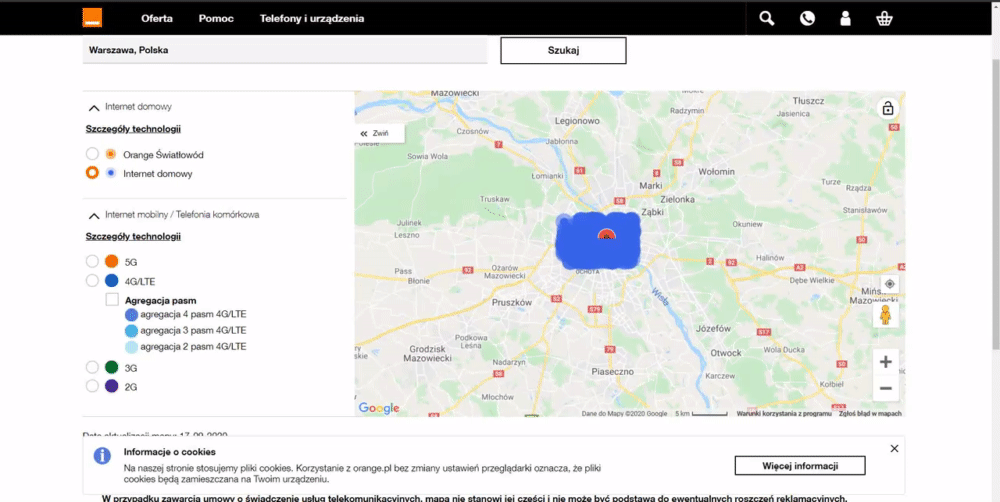Open the Oferta menu
Screen dimensions: 1000x502
157,18
